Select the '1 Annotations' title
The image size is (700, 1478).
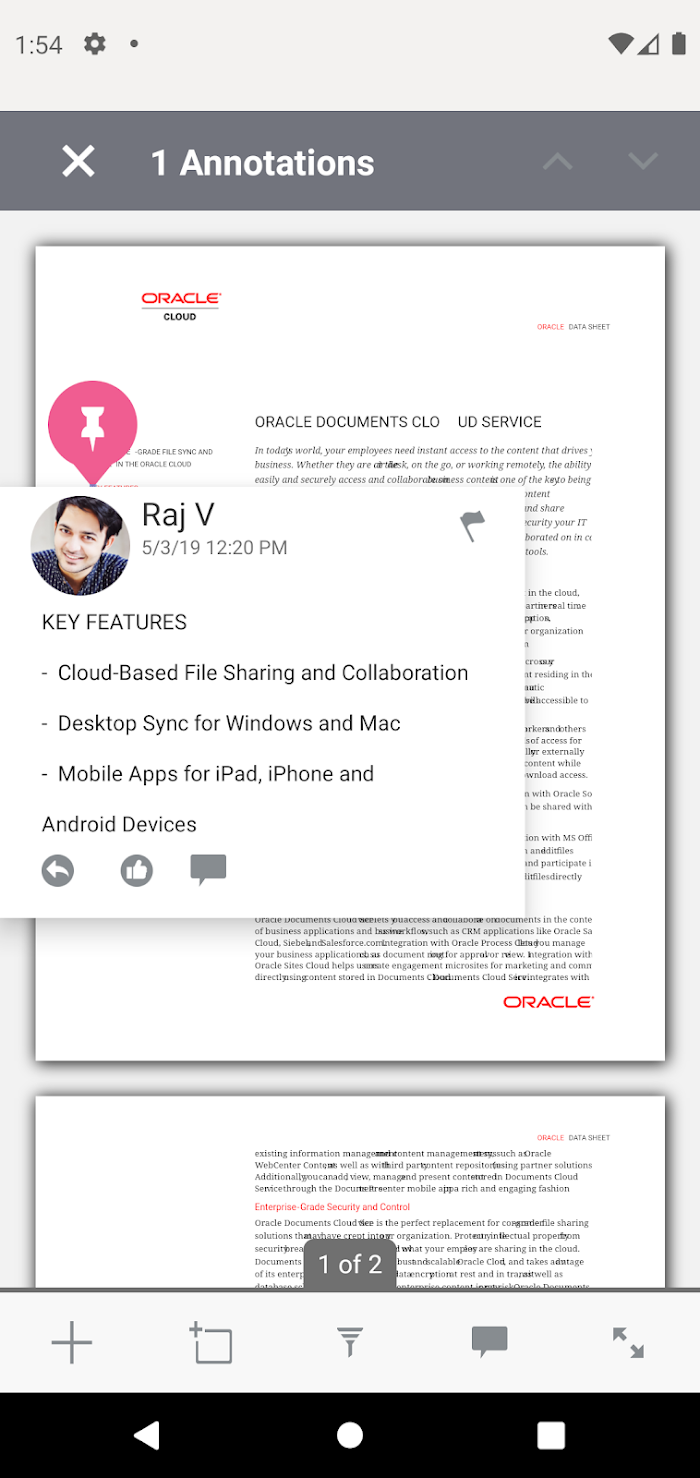click(x=262, y=163)
